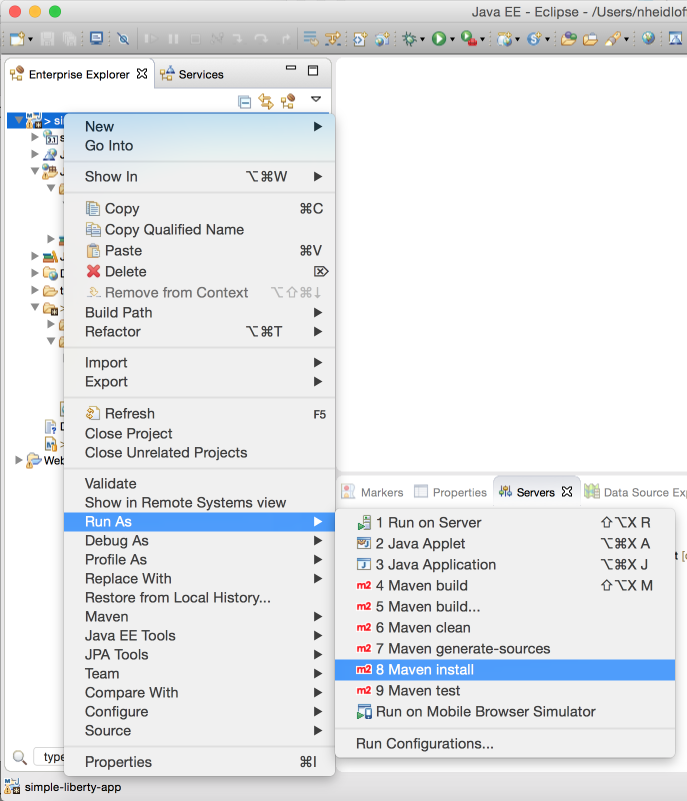This screenshot has height=801, width=687.
Task: Select 5 Maven build... option
Action: (505, 606)
